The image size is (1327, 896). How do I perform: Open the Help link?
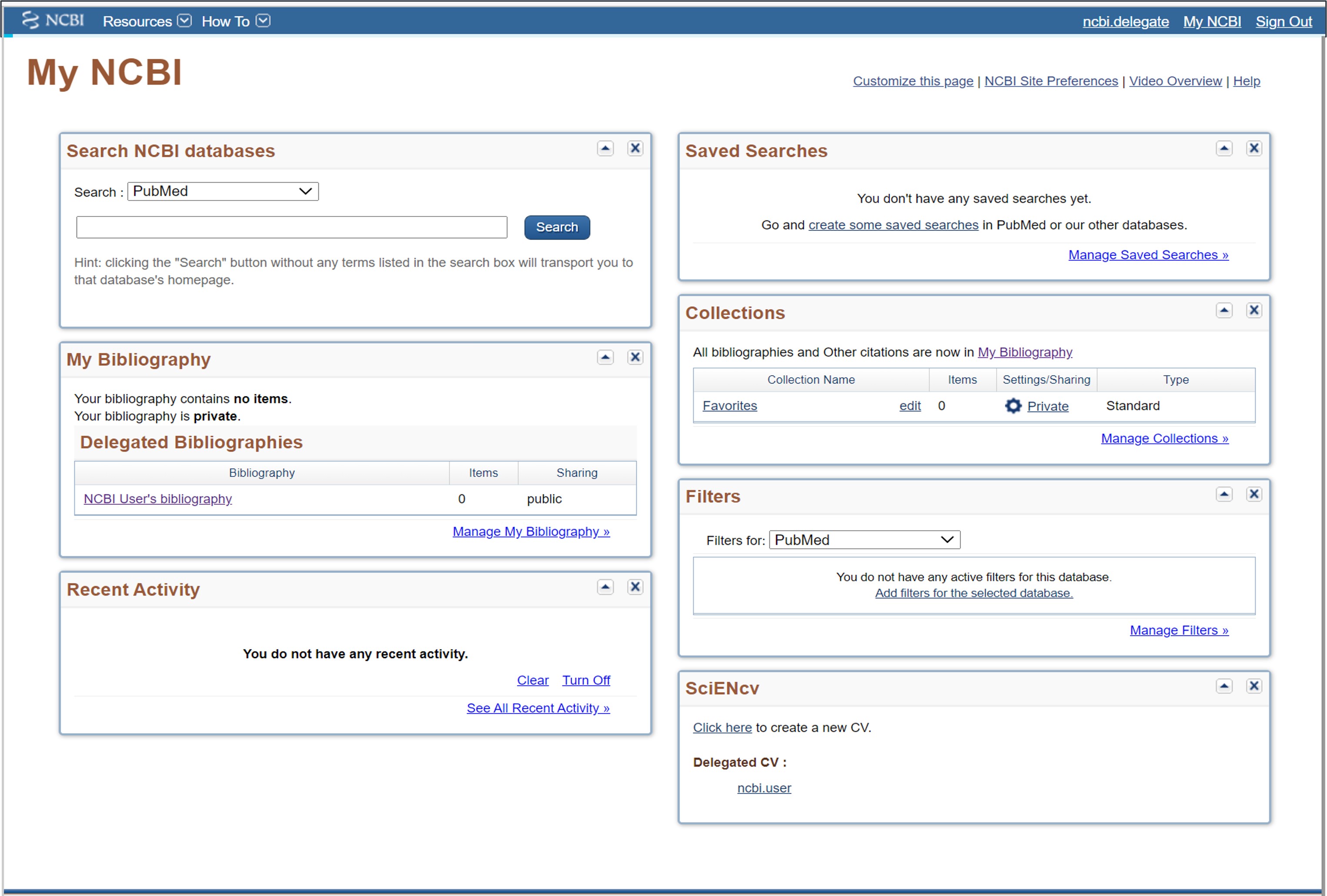pos(1247,81)
